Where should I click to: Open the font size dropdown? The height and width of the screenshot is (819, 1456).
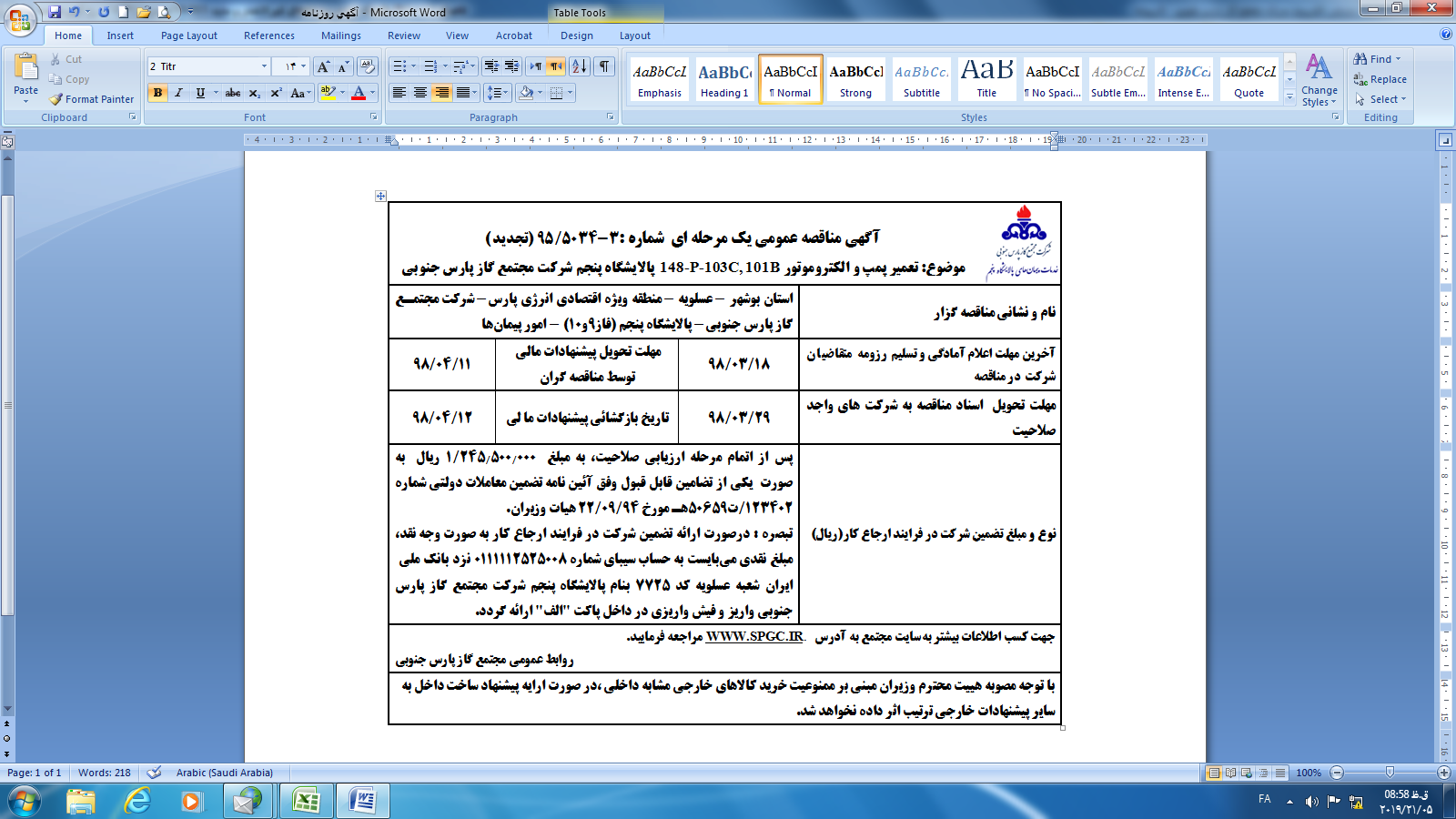pos(303,66)
